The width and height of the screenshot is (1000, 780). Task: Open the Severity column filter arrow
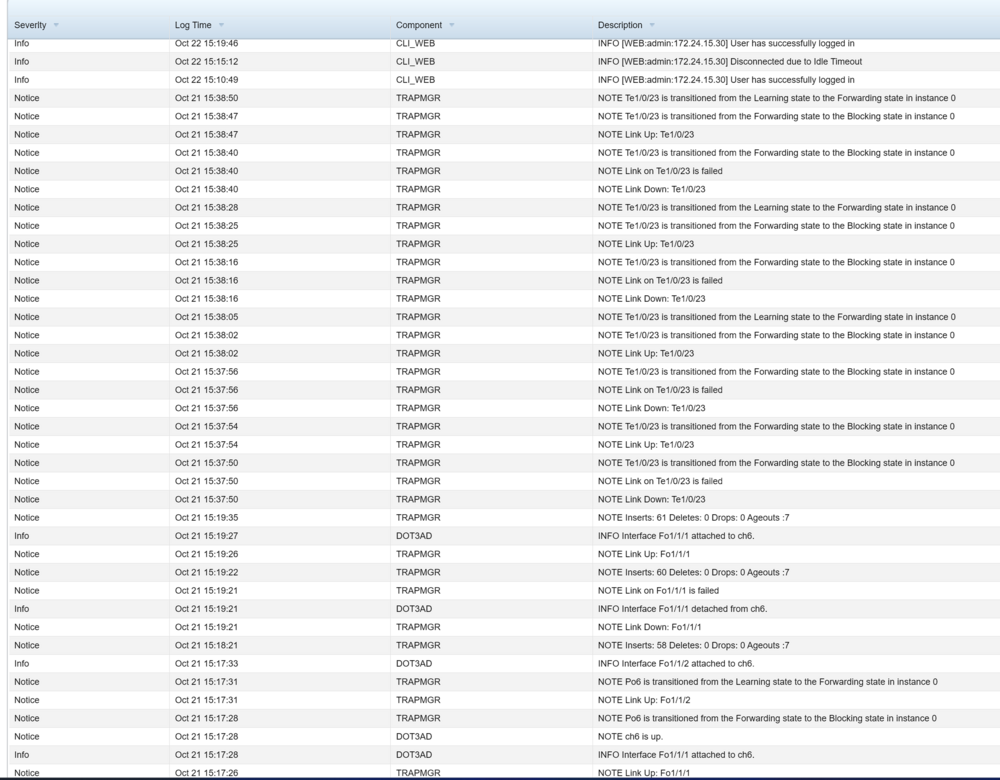pyautogui.click(x=56, y=25)
